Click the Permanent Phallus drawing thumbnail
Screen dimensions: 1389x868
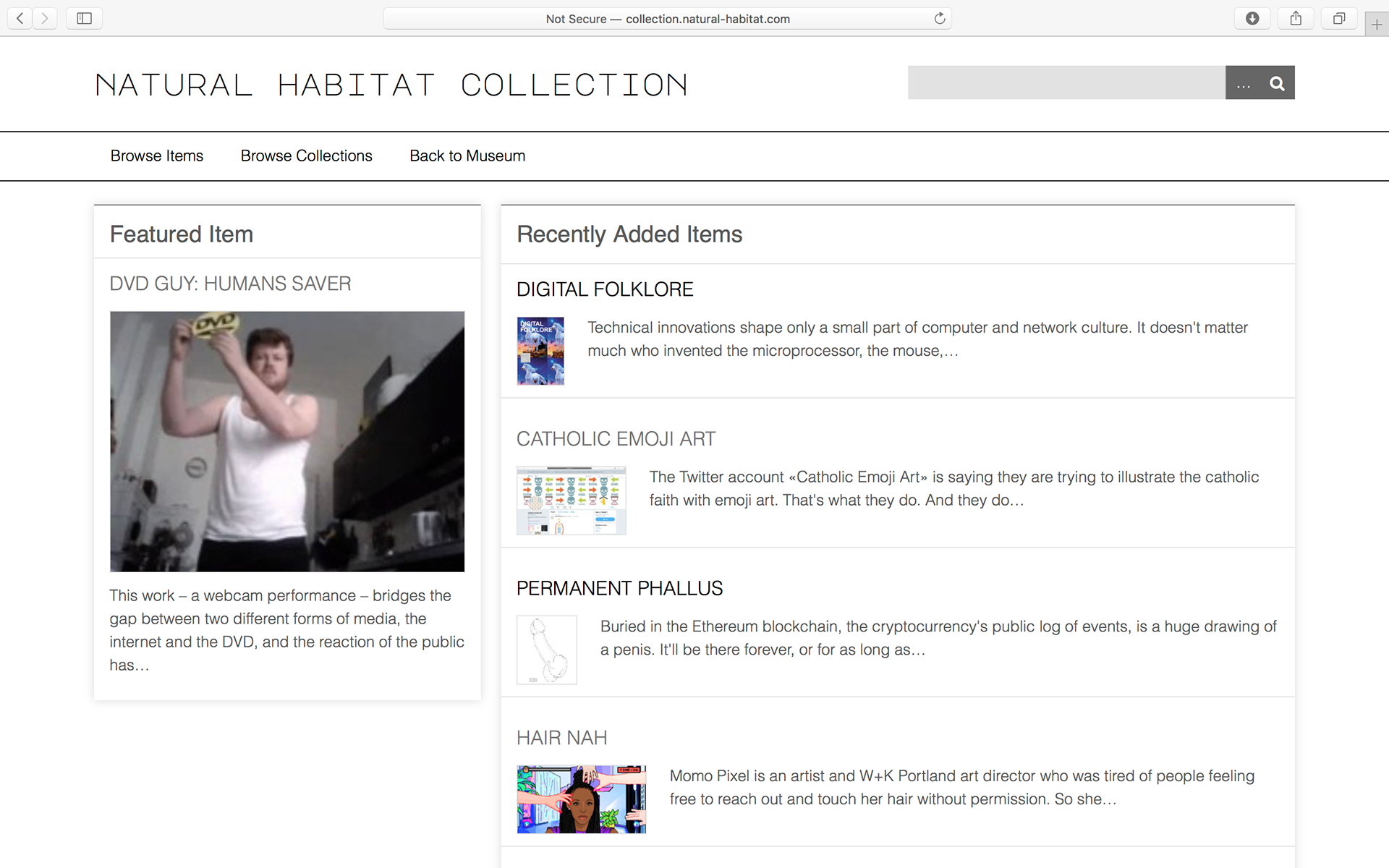click(x=547, y=650)
